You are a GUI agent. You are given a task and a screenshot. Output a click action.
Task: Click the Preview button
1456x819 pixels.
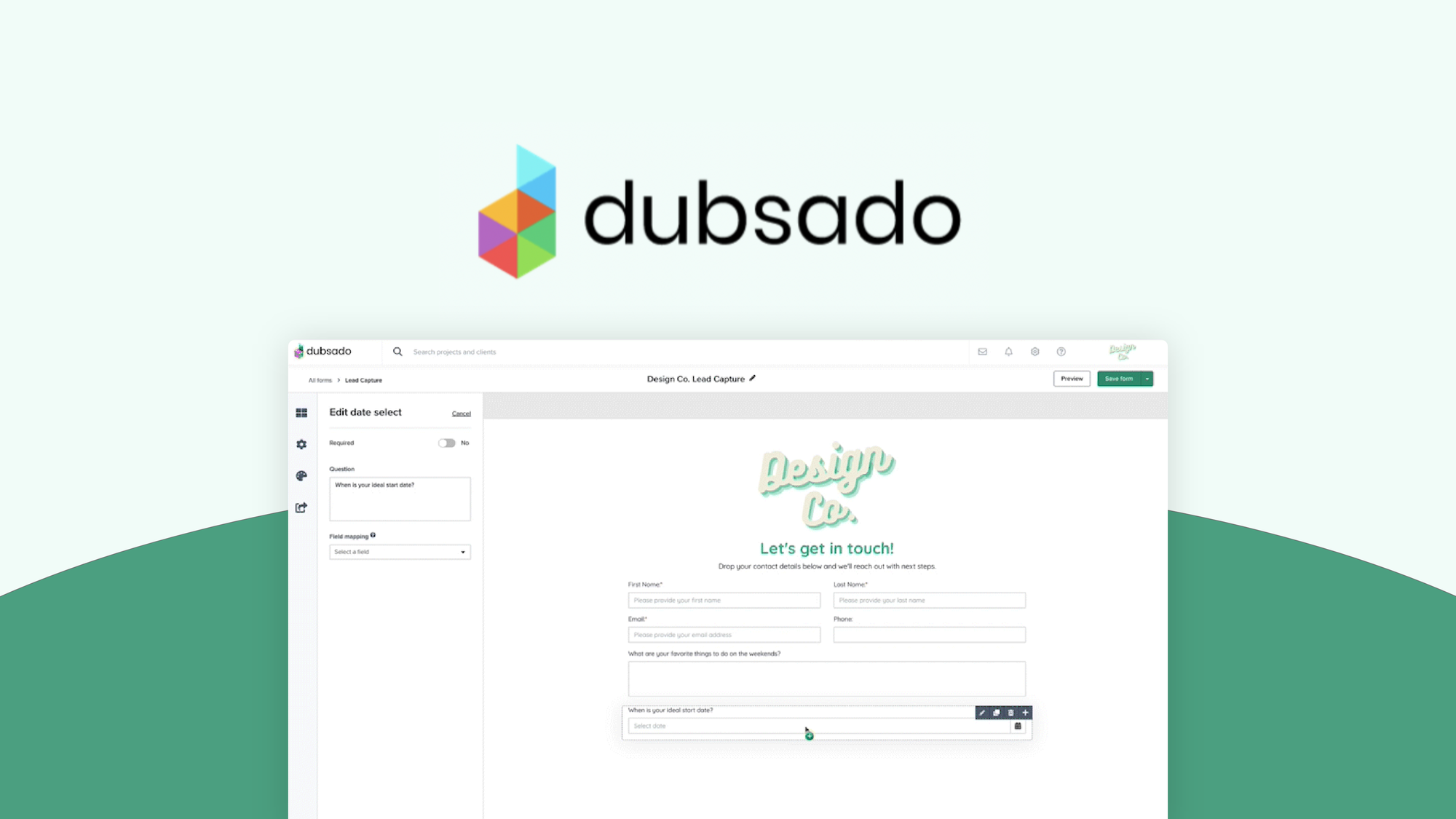pyautogui.click(x=1071, y=378)
